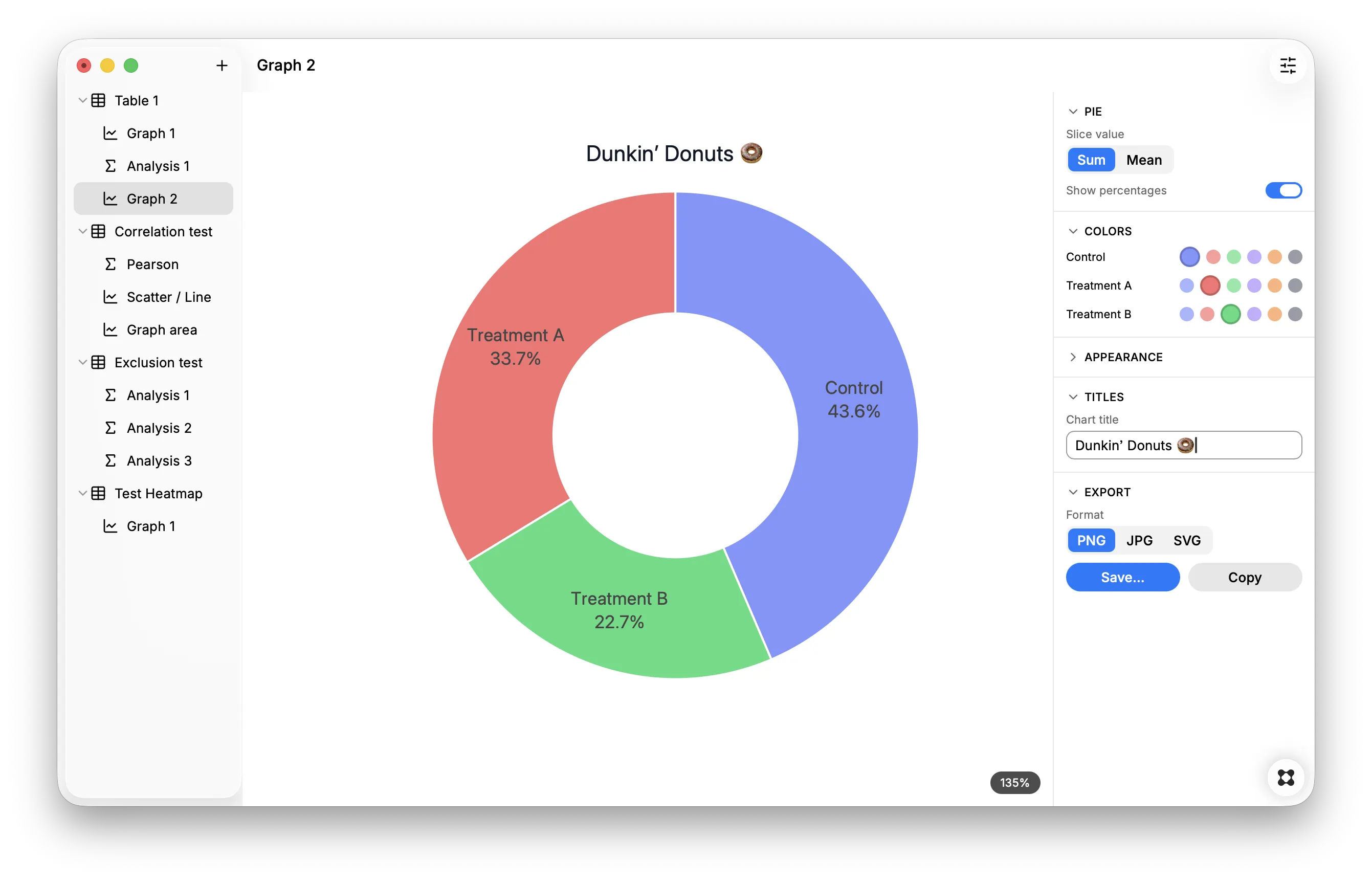The image size is (1372, 882).
Task: Expand the APPEARANCE section
Action: point(1073,358)
